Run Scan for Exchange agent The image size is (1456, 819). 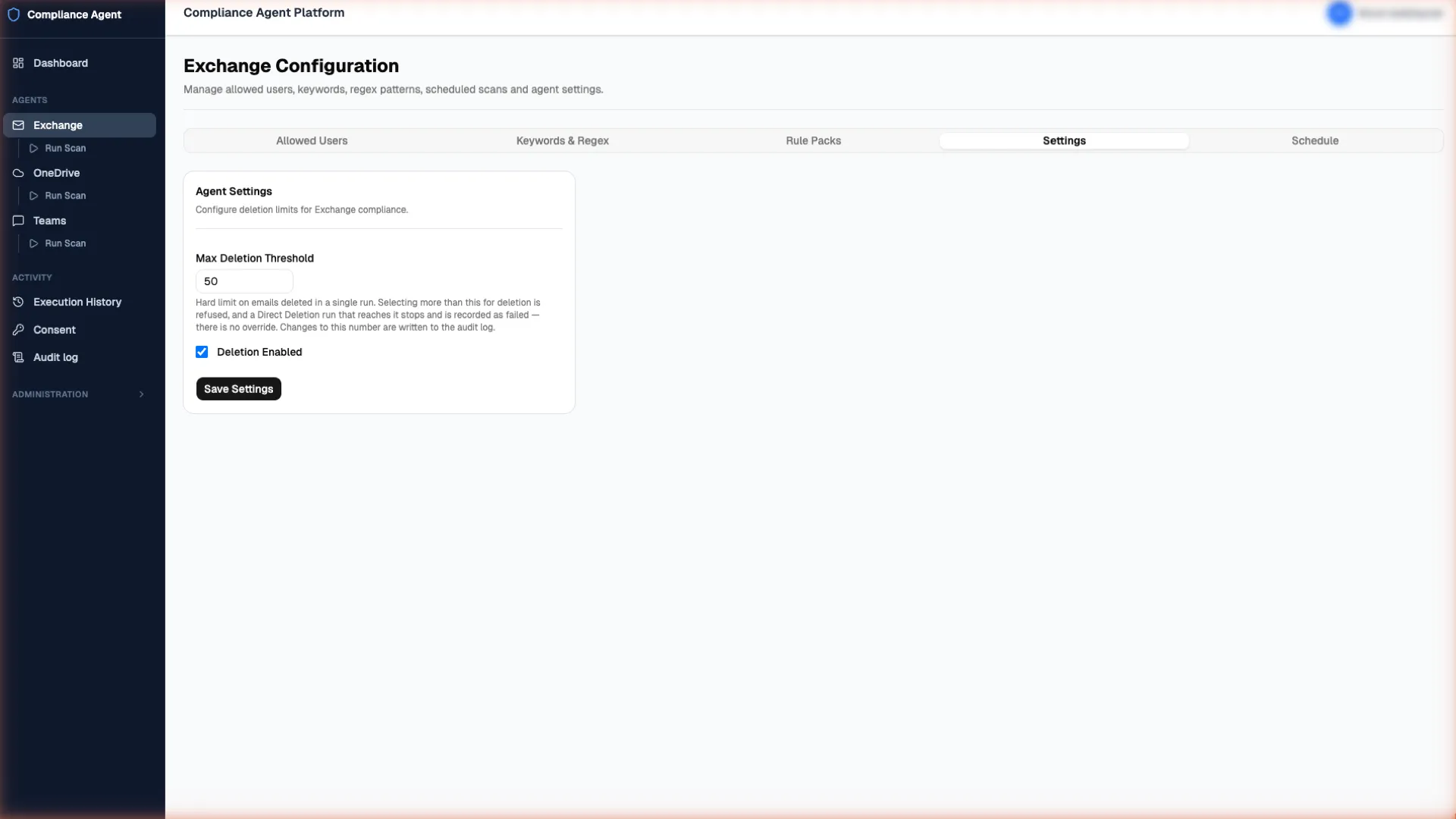(65, 149)
